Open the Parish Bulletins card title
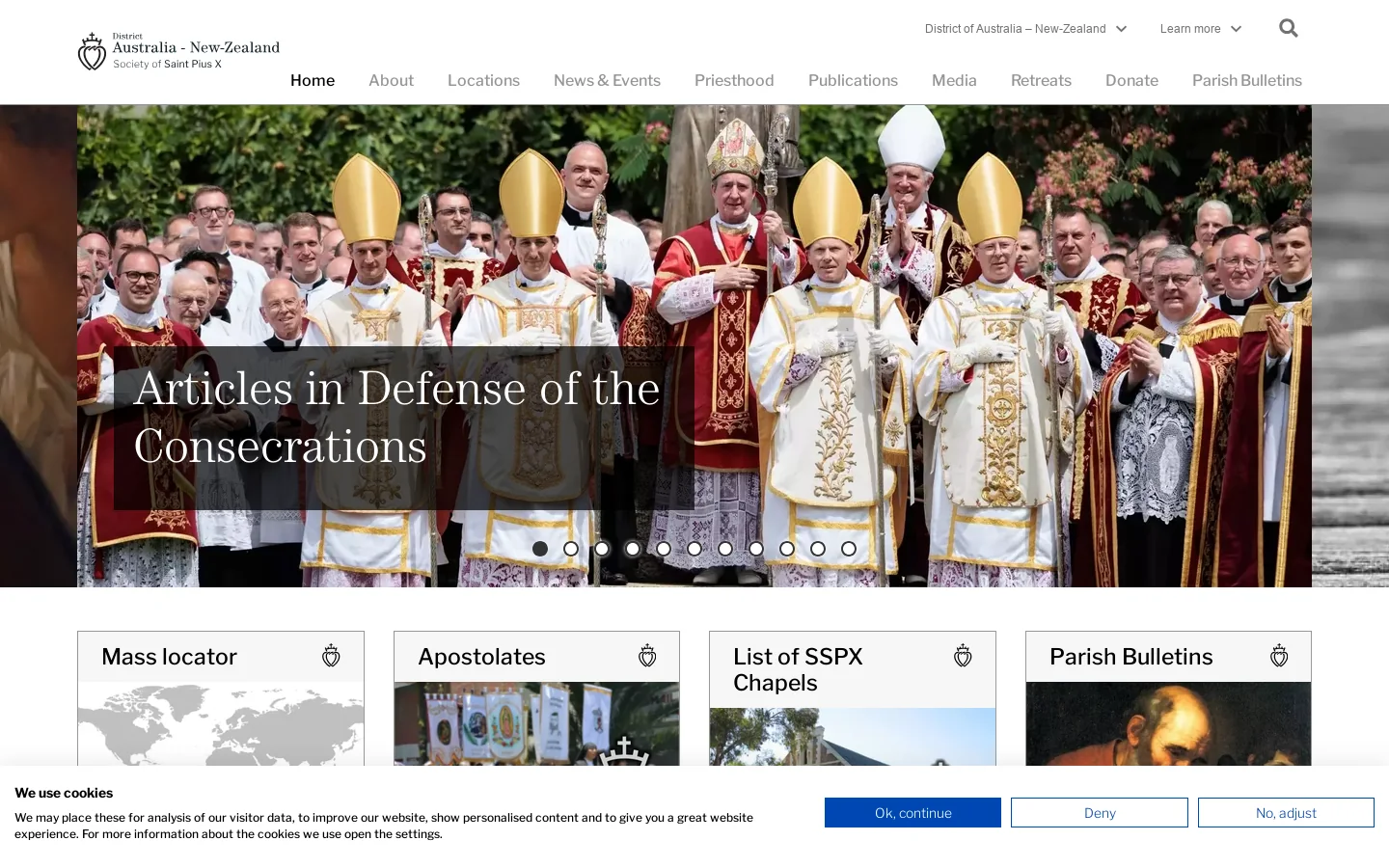The height and width of the screenshot is (868, 1389). (x=1130, y=657)
